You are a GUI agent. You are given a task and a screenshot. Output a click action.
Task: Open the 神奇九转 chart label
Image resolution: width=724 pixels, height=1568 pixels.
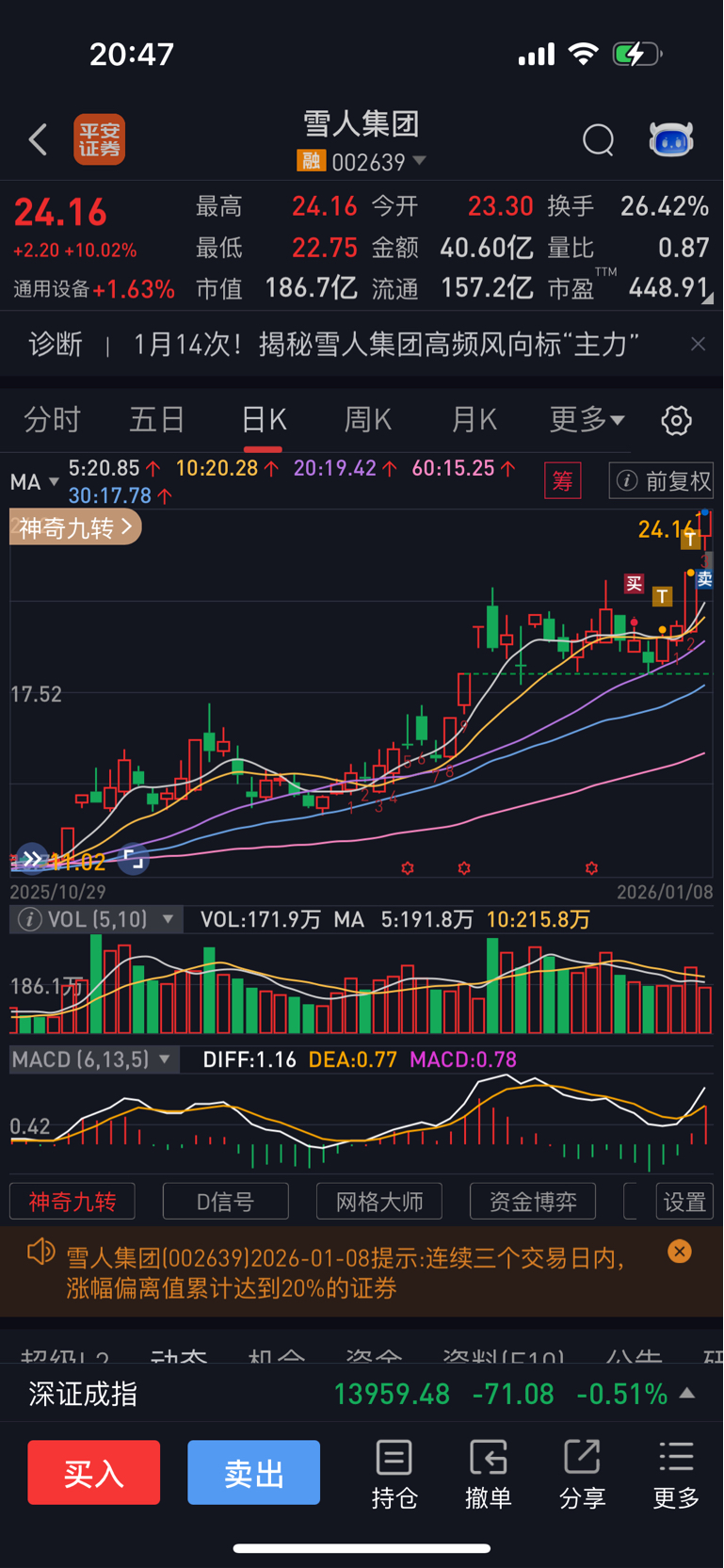tap(75, 527)
